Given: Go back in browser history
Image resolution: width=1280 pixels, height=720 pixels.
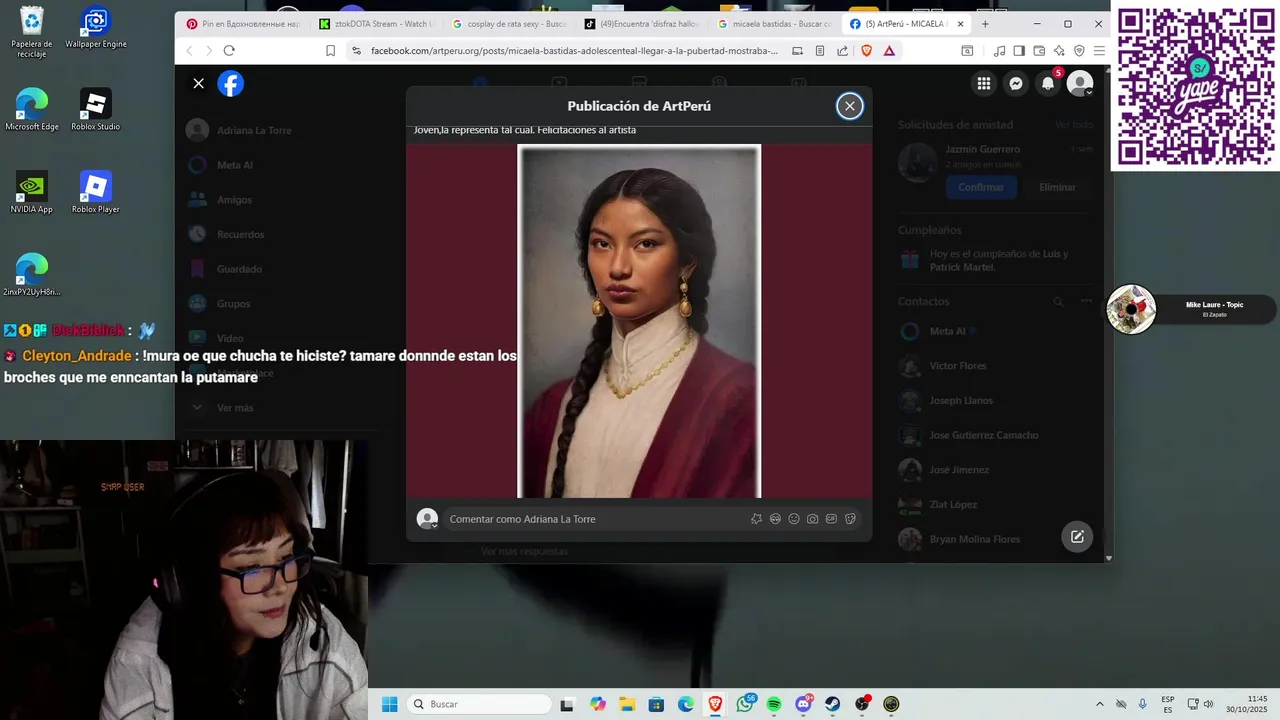Looking at the screenshot, I should pos(189,51).
